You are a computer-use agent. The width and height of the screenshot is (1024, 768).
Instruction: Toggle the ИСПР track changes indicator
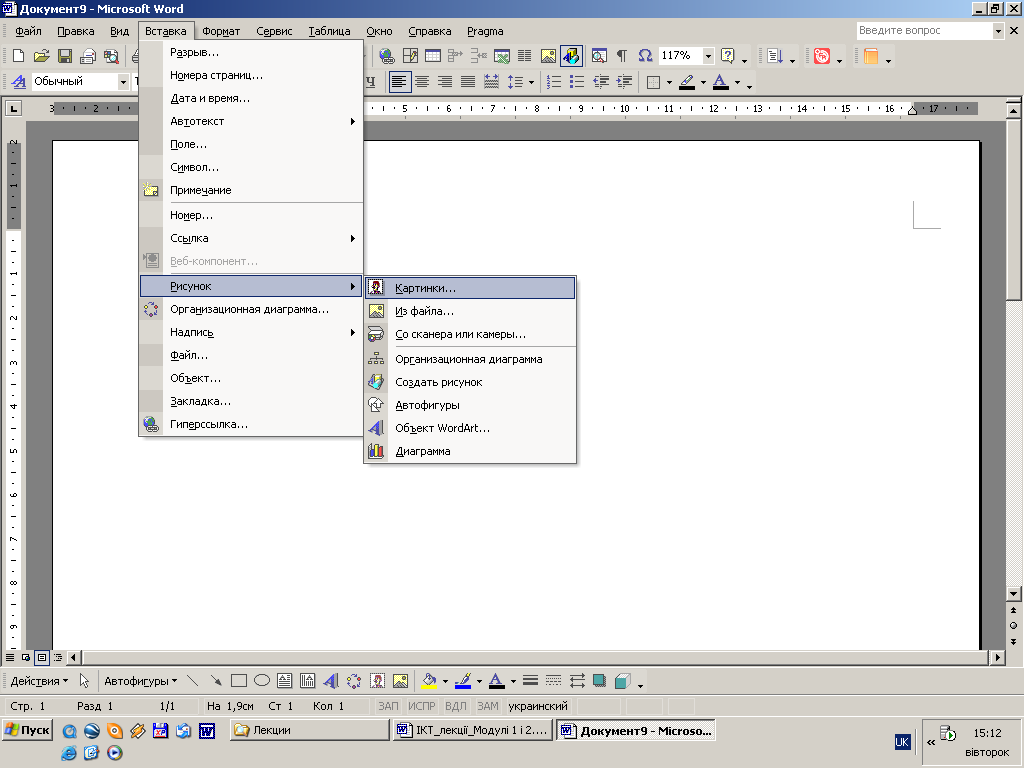pyautogui.click(x=421, y=706)
